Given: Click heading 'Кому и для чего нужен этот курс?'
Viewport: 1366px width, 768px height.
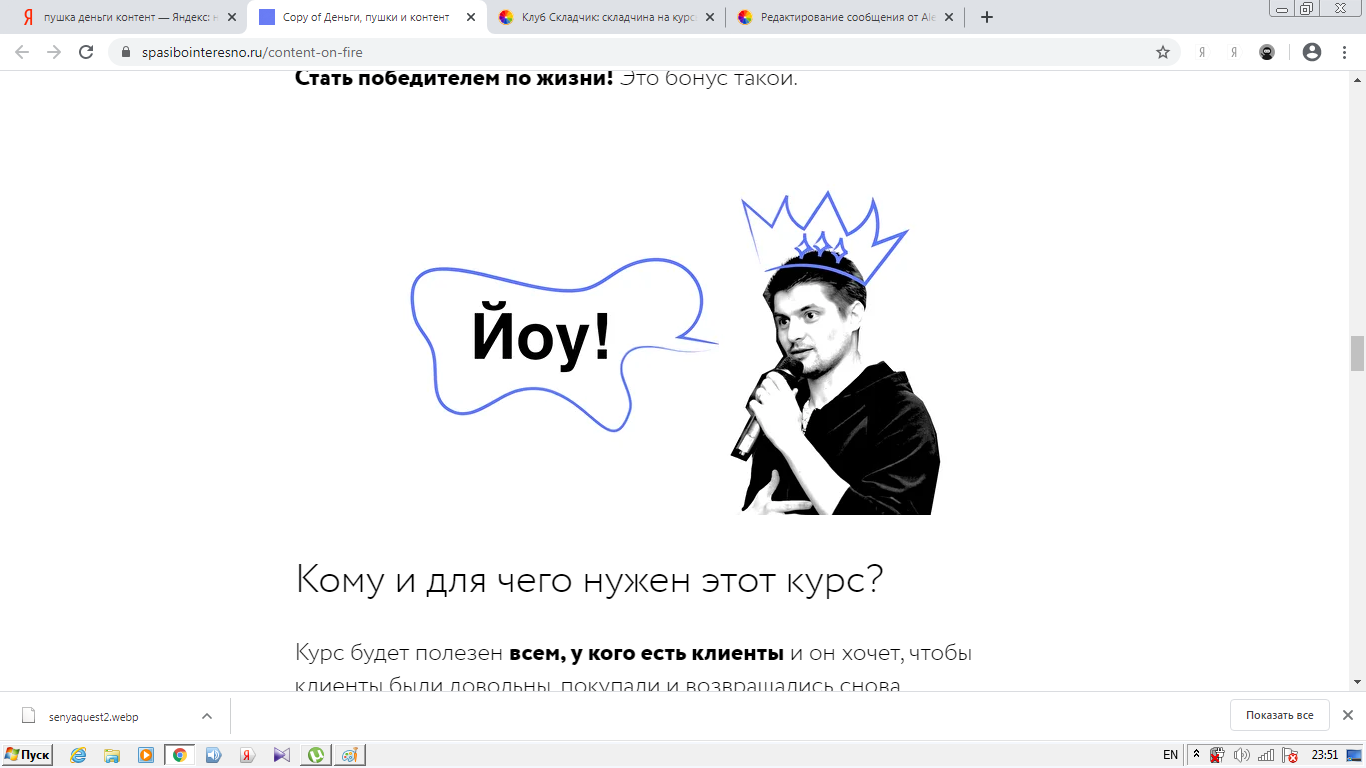Looking at the screenshot, I should click(x=589, y=580).
